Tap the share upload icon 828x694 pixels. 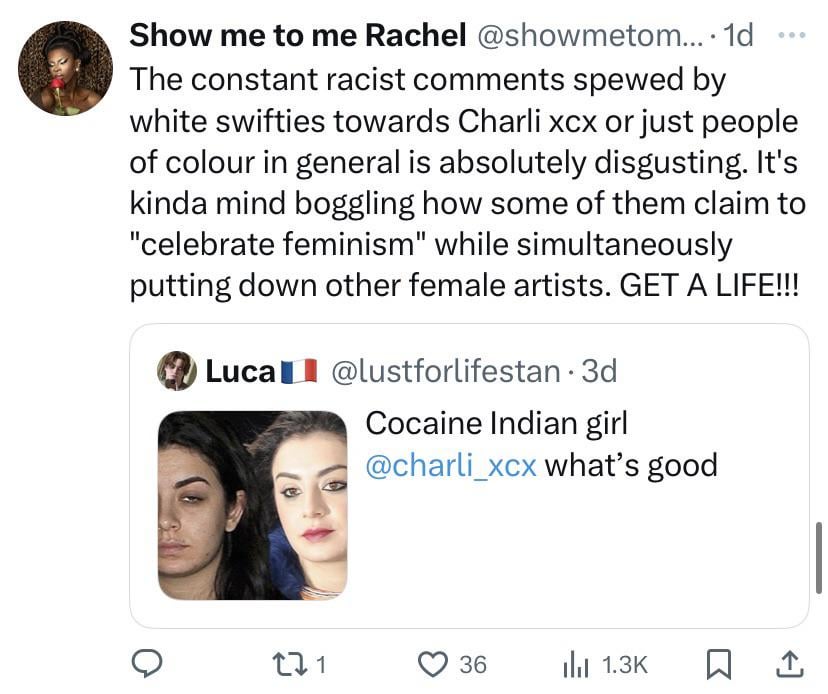tap(789, 662)
